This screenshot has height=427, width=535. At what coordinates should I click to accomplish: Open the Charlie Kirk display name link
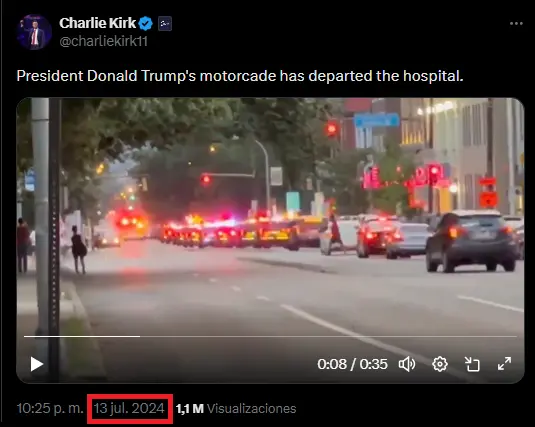point(98,23)
